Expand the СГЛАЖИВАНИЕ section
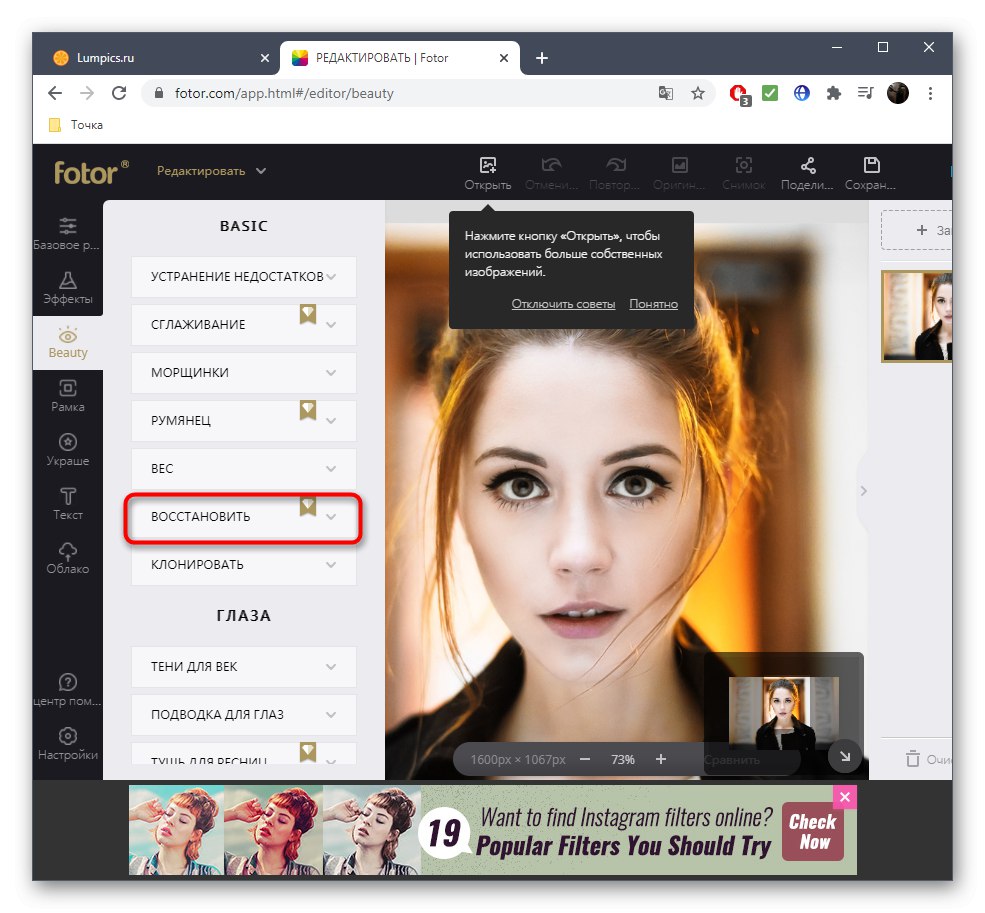985x913 pixels. pyautogui.click(x=244, y=324)
